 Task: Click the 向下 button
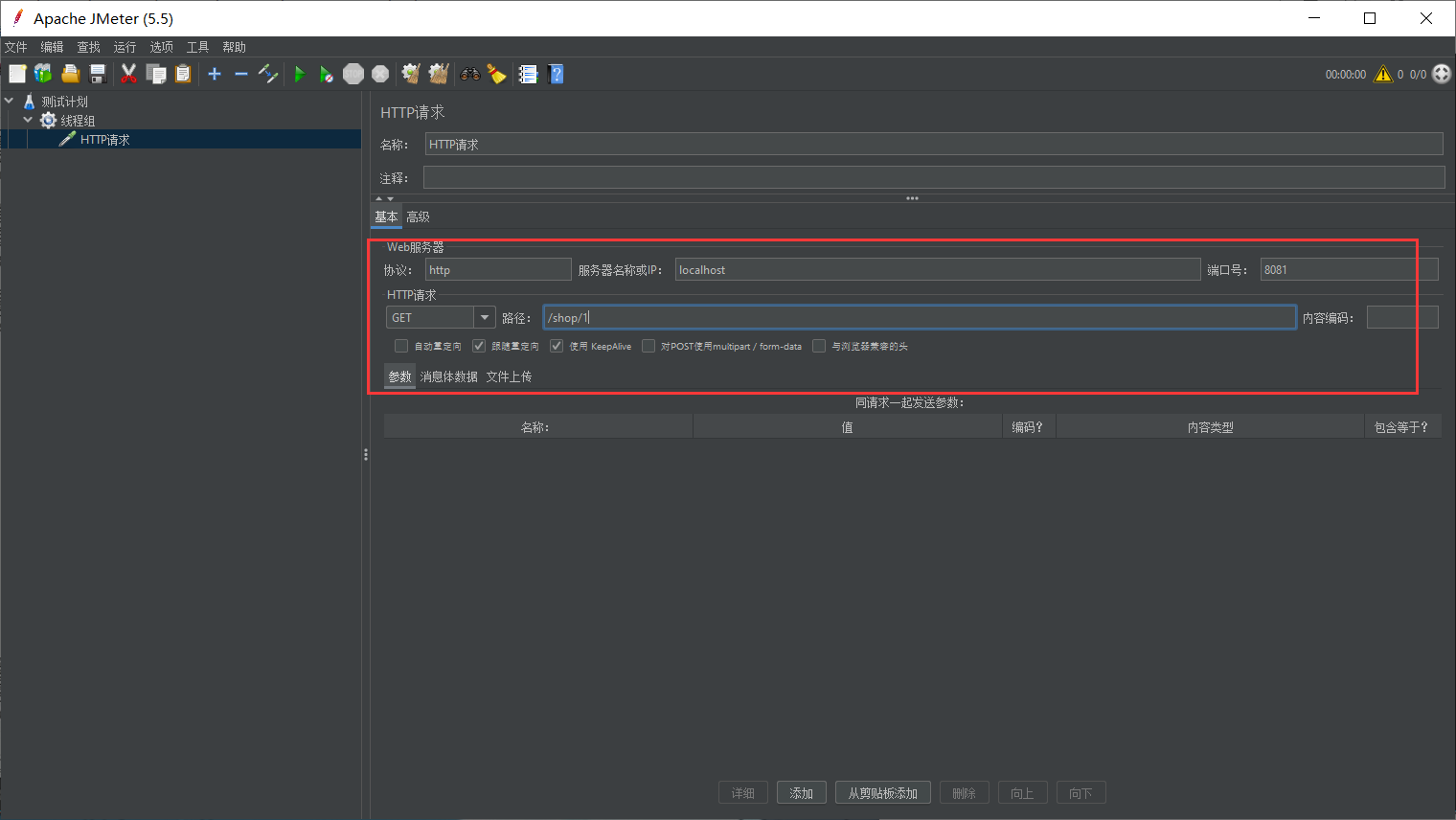tap(1081, 793)
